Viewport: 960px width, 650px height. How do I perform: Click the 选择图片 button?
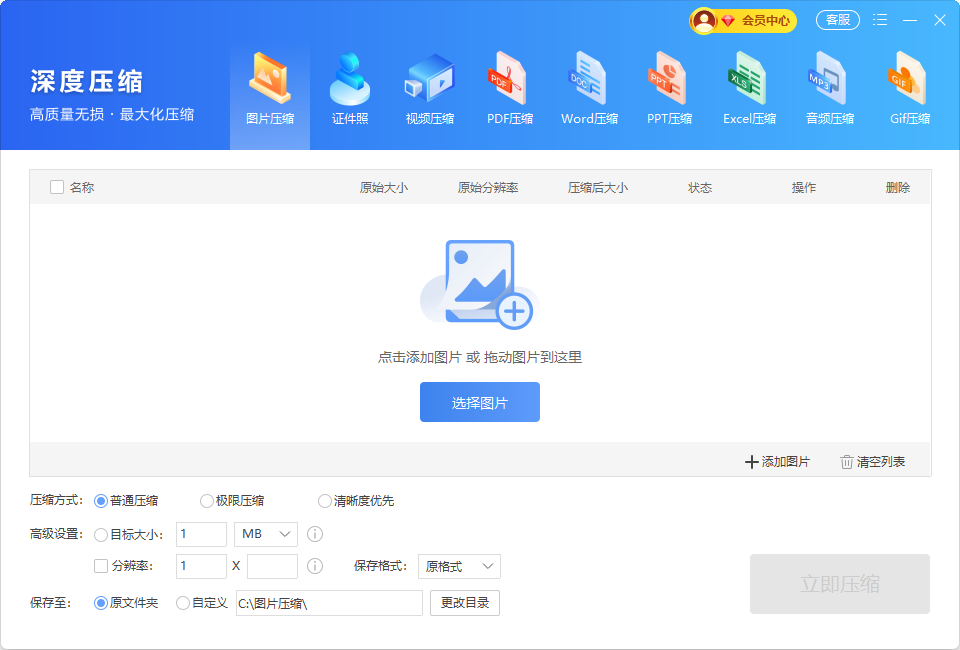click(x=480, y=402)
